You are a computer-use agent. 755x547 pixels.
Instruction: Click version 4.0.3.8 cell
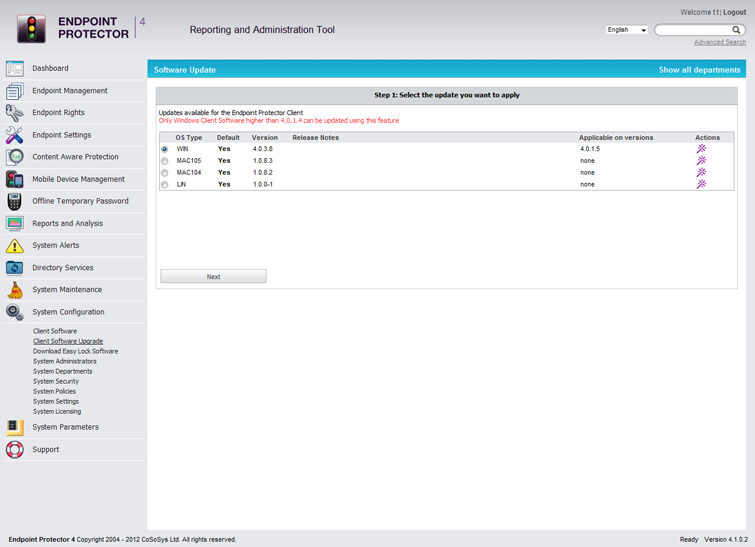click(x=263, y=149)
